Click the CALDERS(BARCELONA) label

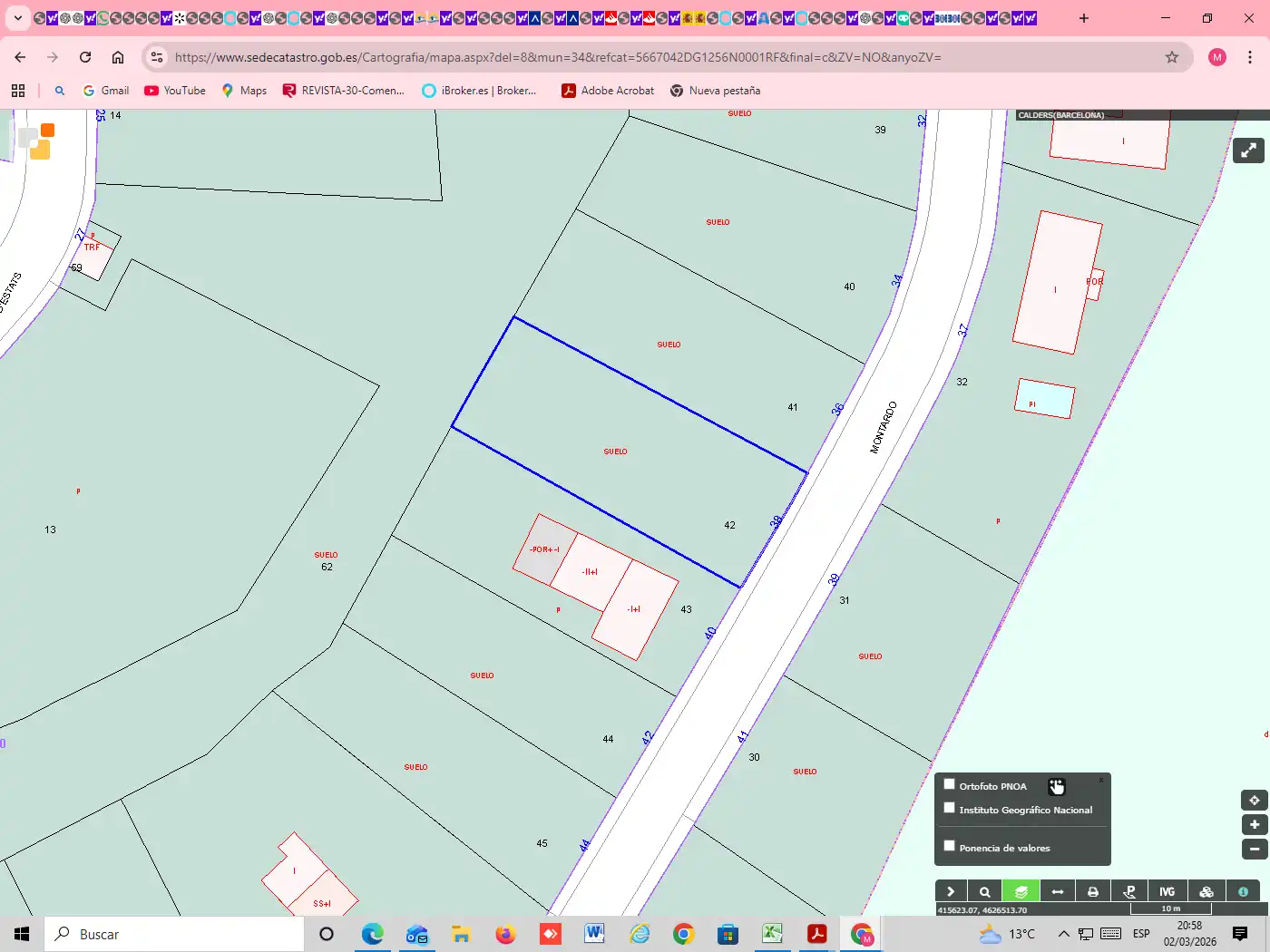tap(1061, 115)
